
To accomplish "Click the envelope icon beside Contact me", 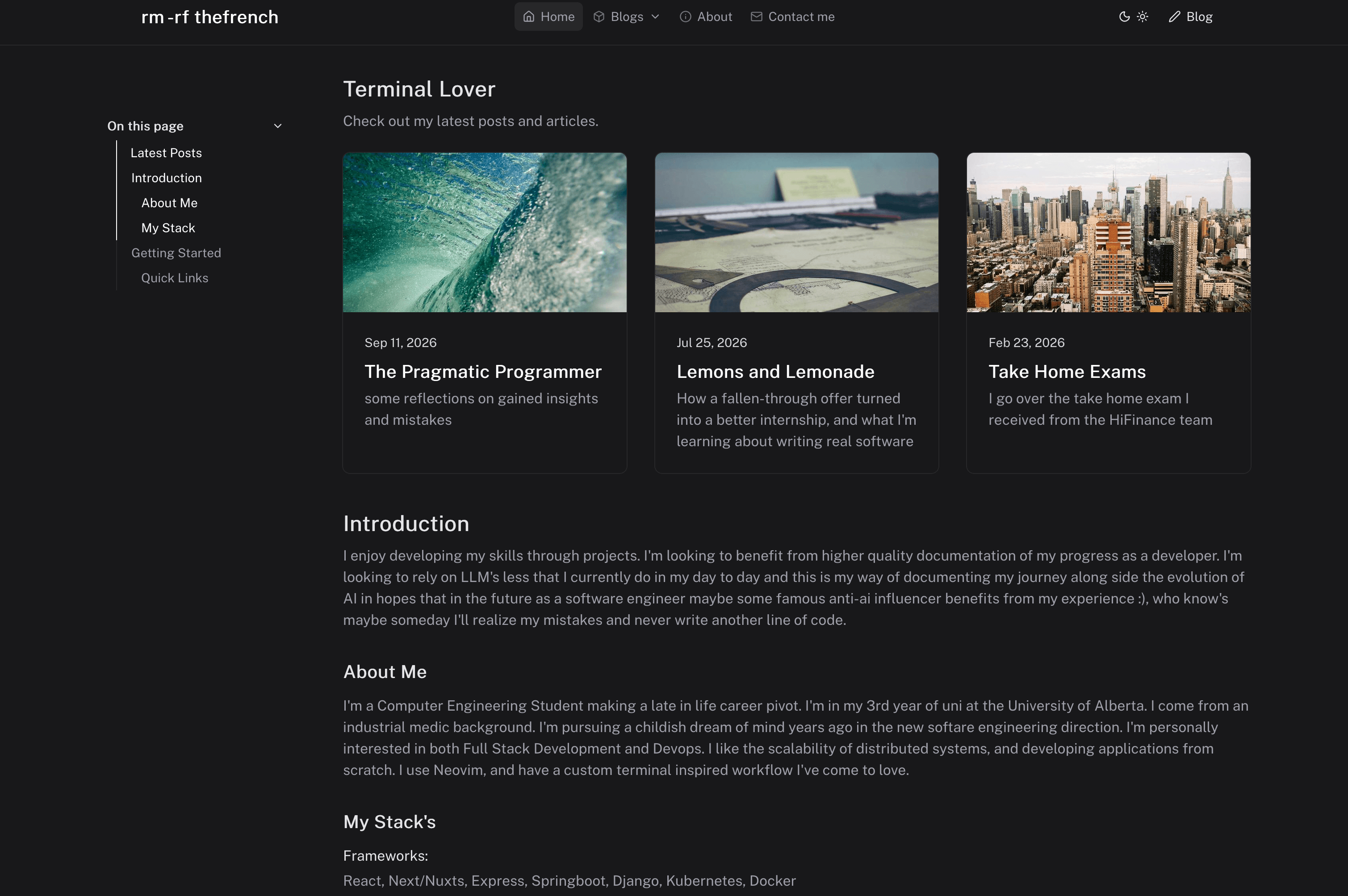I will [x=756, y=17].
